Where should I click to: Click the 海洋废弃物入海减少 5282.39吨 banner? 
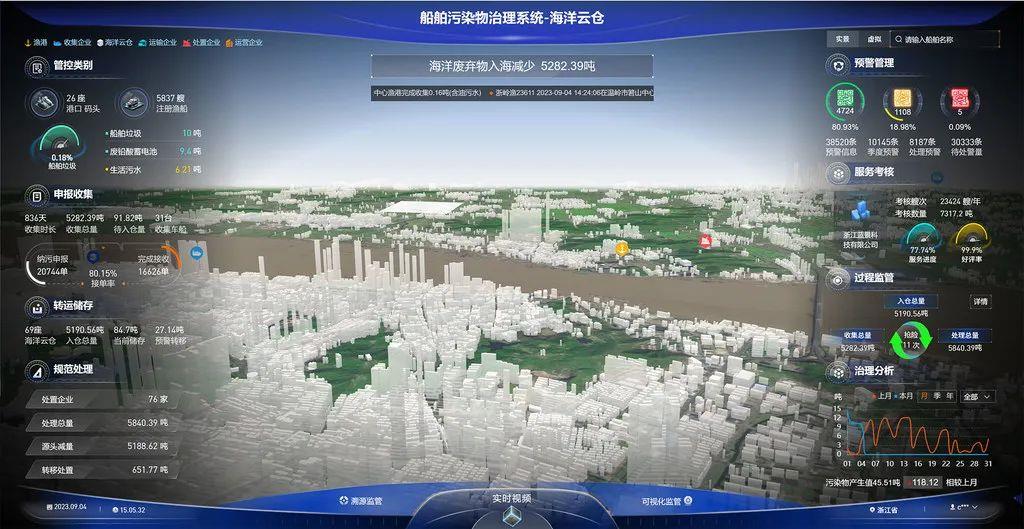point(512,66)
